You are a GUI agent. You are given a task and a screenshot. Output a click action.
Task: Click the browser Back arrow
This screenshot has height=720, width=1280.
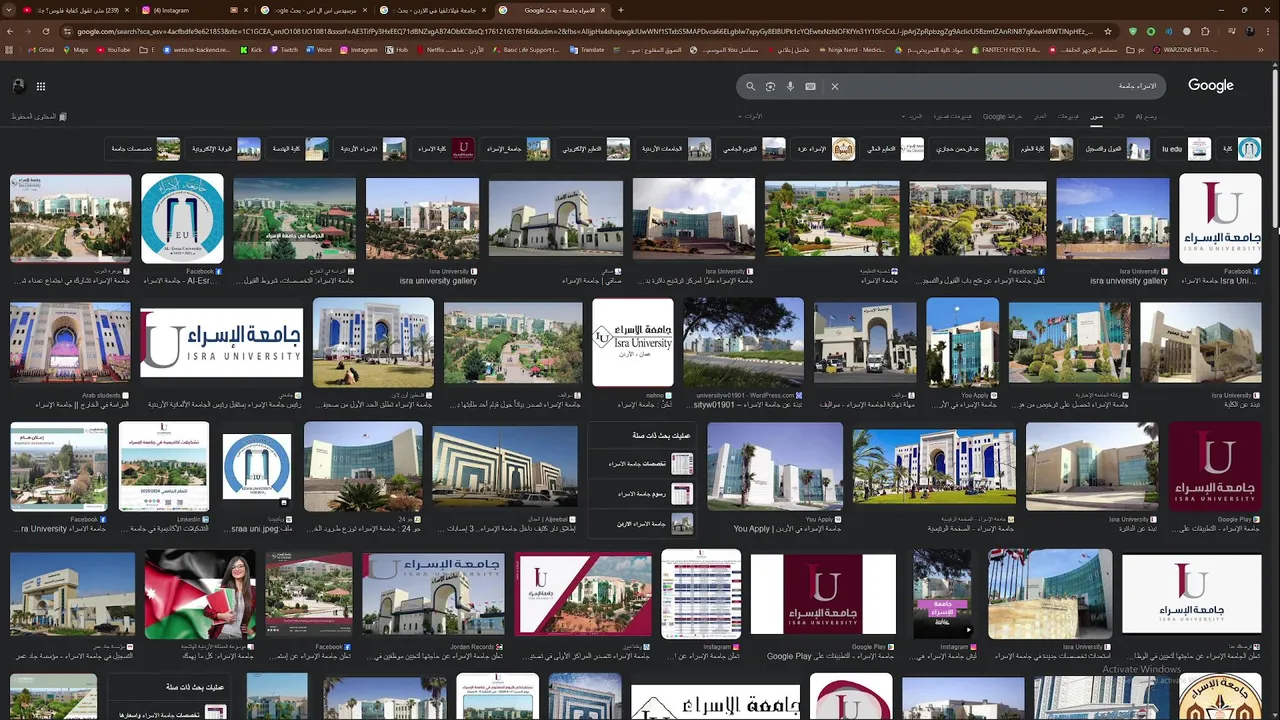coord(11,31)
